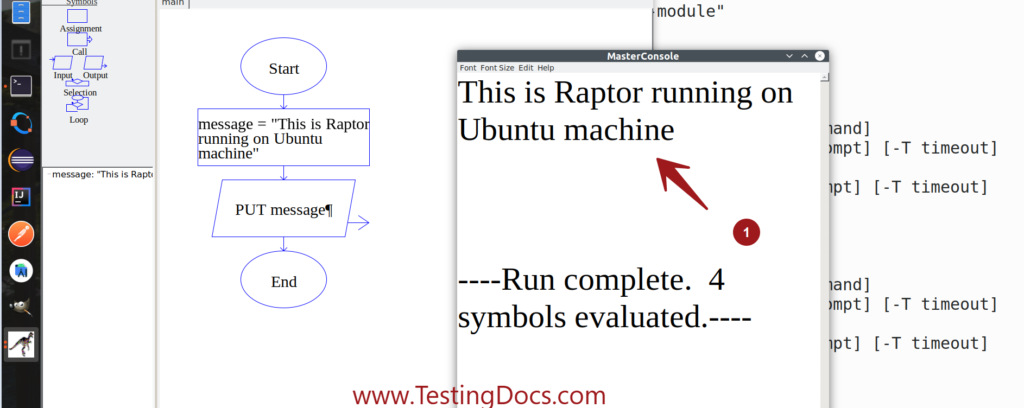The height and width of the screenshot is (408, 1024).
Task: Open the Font Size menu in MasterConsole
Action: tap(498, 68)
